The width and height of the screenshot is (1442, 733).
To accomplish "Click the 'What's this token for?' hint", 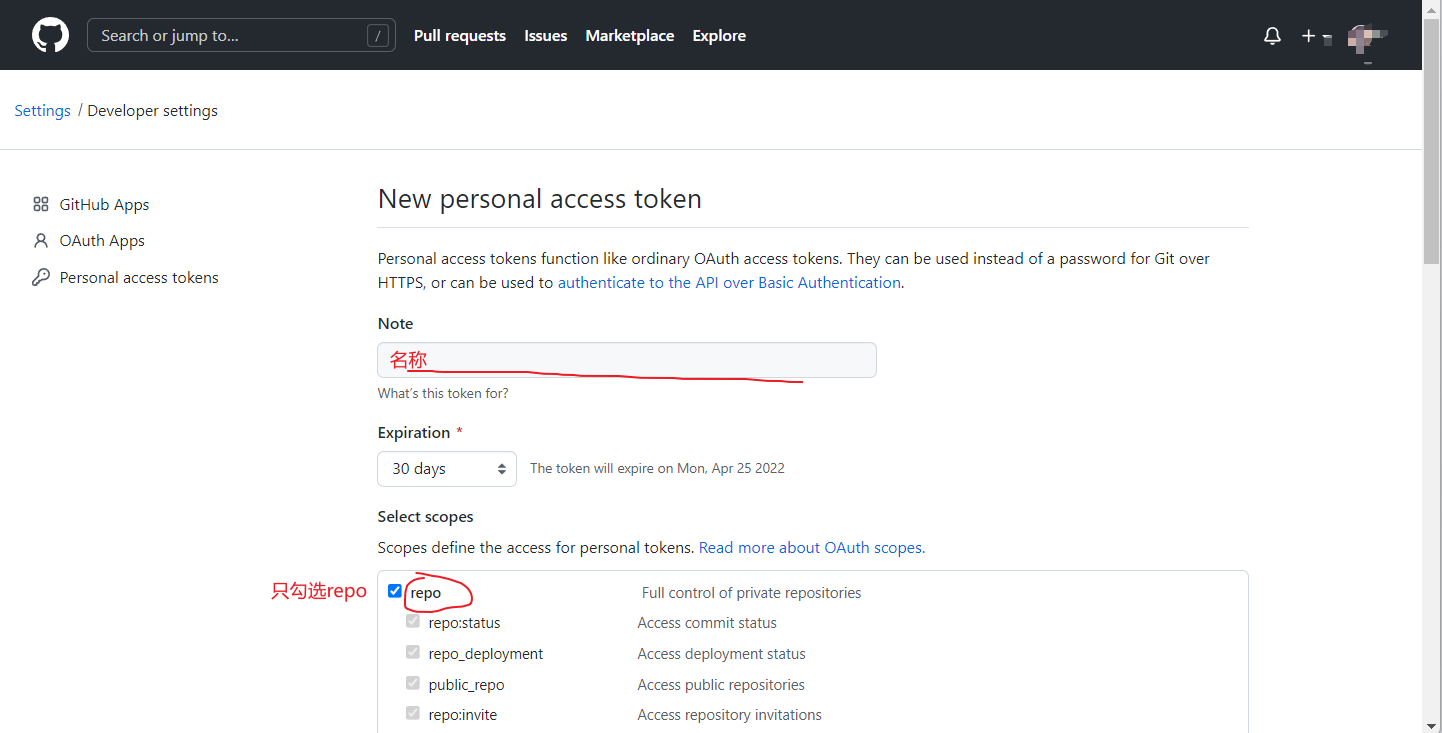I will pyautogui.click(x=443, y=393).
